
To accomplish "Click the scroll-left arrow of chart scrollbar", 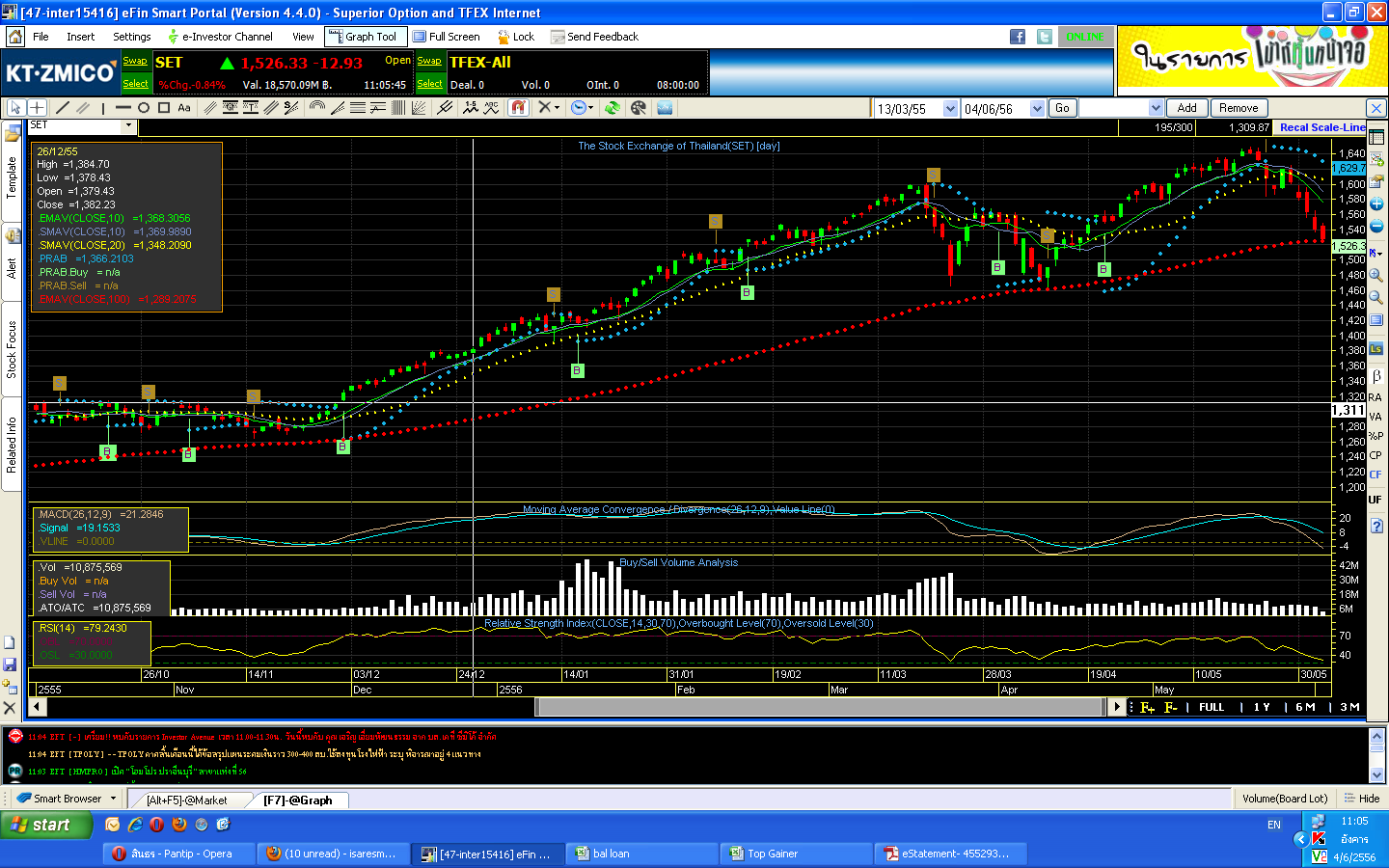I will [x=38, y=707].
